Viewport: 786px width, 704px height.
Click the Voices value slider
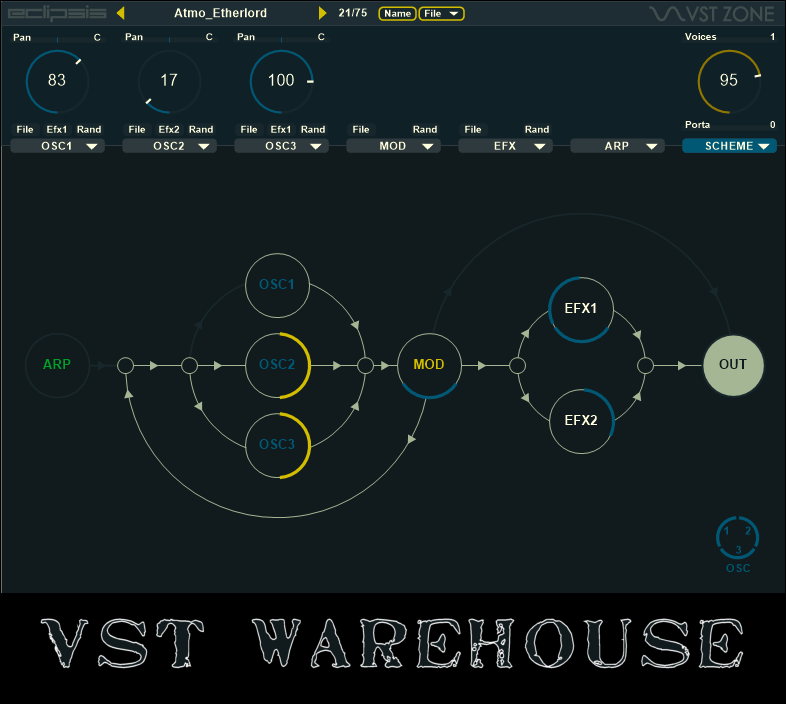click(730, 38)
